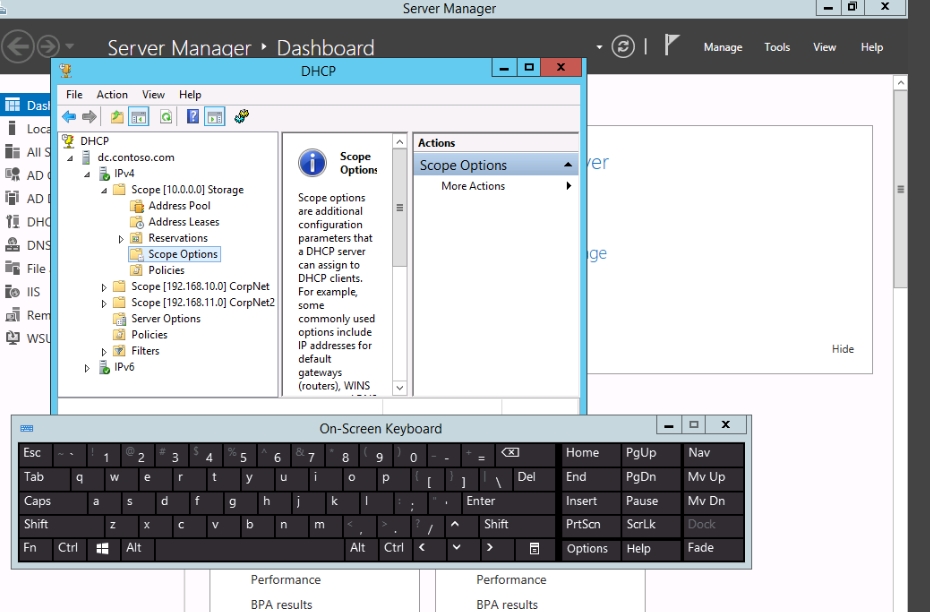Expand the Filters tree node
This screenshot has width=930, height=612.
click(104, 352)
